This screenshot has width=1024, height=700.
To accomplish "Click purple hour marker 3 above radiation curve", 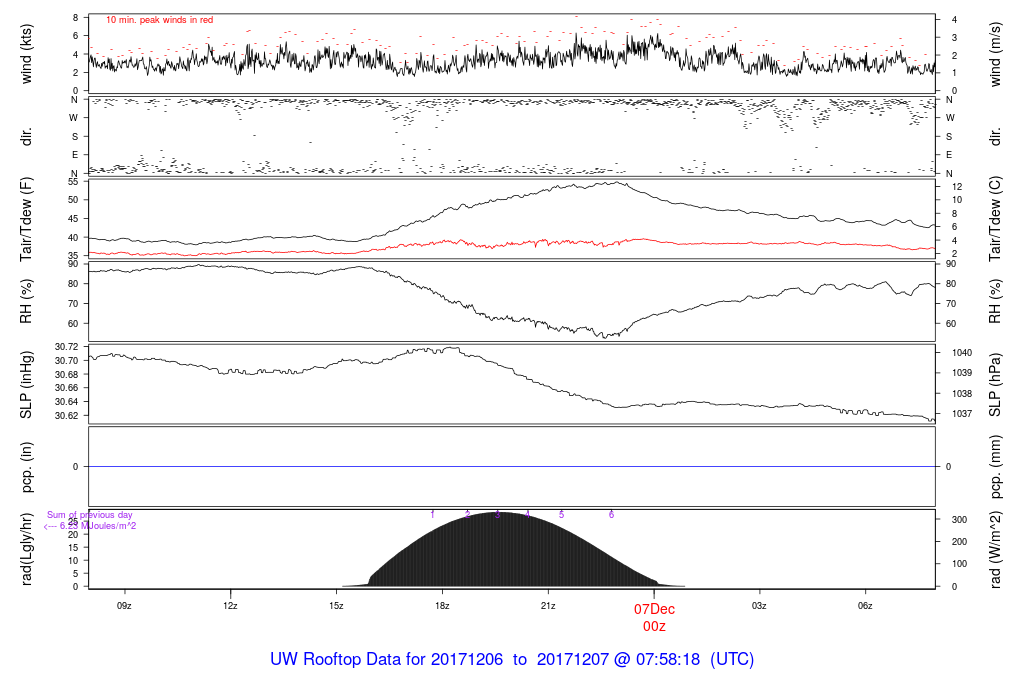I will coord(498,515).
